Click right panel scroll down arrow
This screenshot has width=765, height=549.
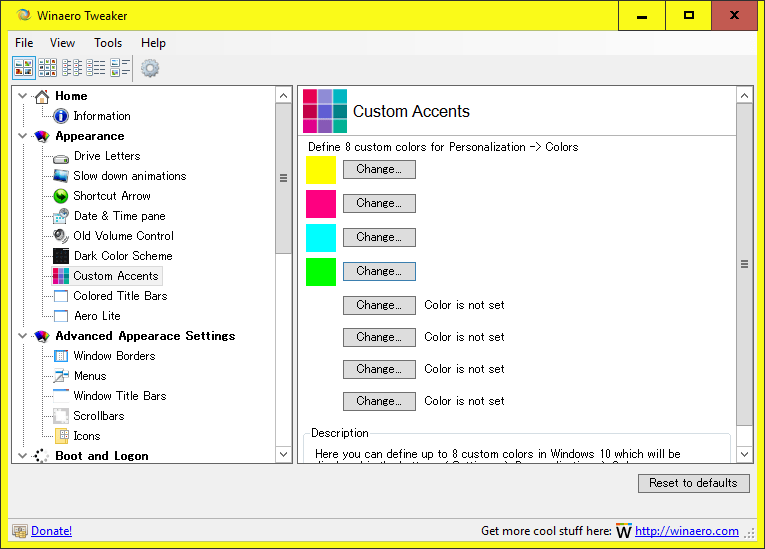tap(745, 454)
